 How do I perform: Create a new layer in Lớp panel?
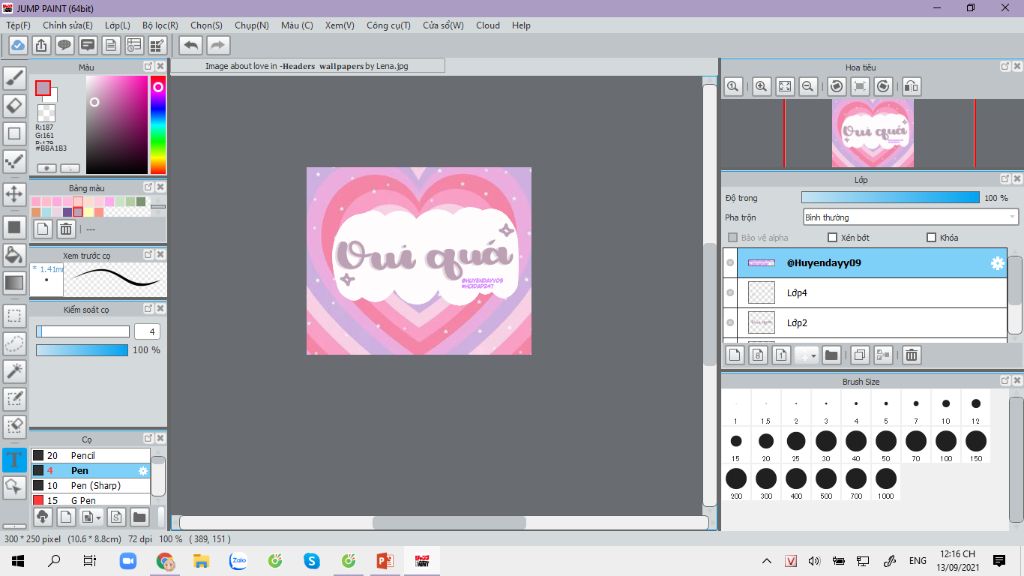[734, 355]
